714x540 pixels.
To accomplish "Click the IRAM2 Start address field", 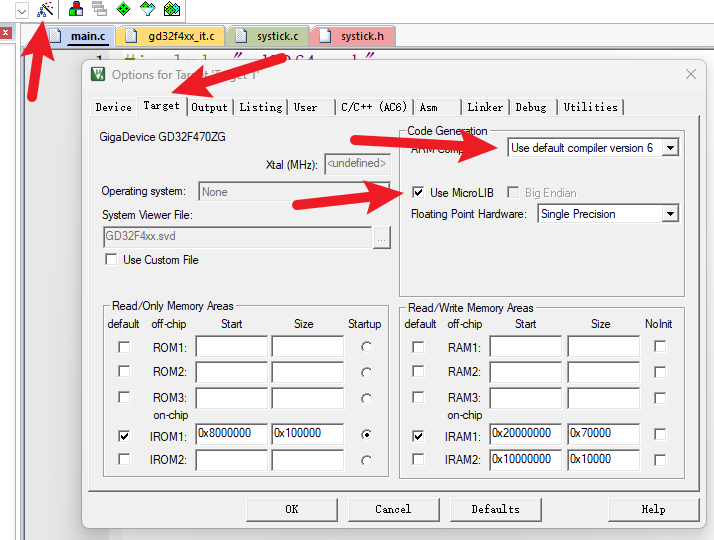I will coord(526,460).
